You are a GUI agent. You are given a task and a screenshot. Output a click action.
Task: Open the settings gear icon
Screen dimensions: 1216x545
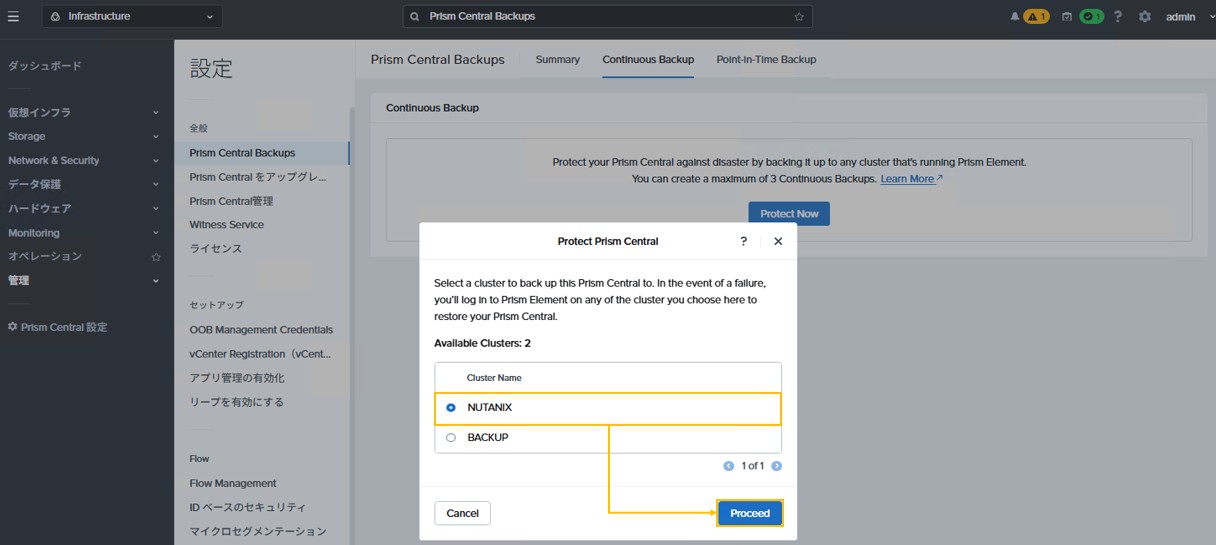pos(1145,16)
